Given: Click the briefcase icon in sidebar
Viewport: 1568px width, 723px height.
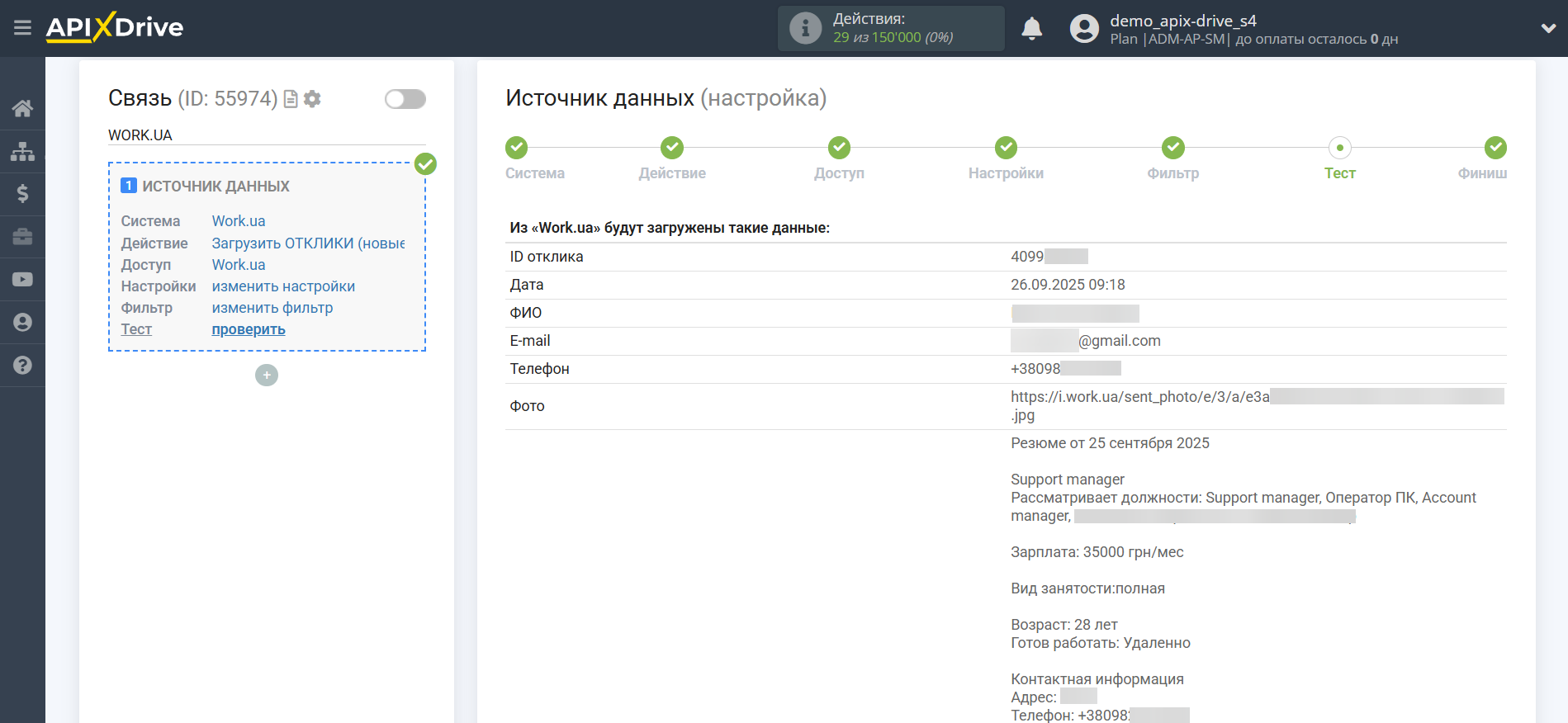Looking at the screenshot, I should 22,237.
